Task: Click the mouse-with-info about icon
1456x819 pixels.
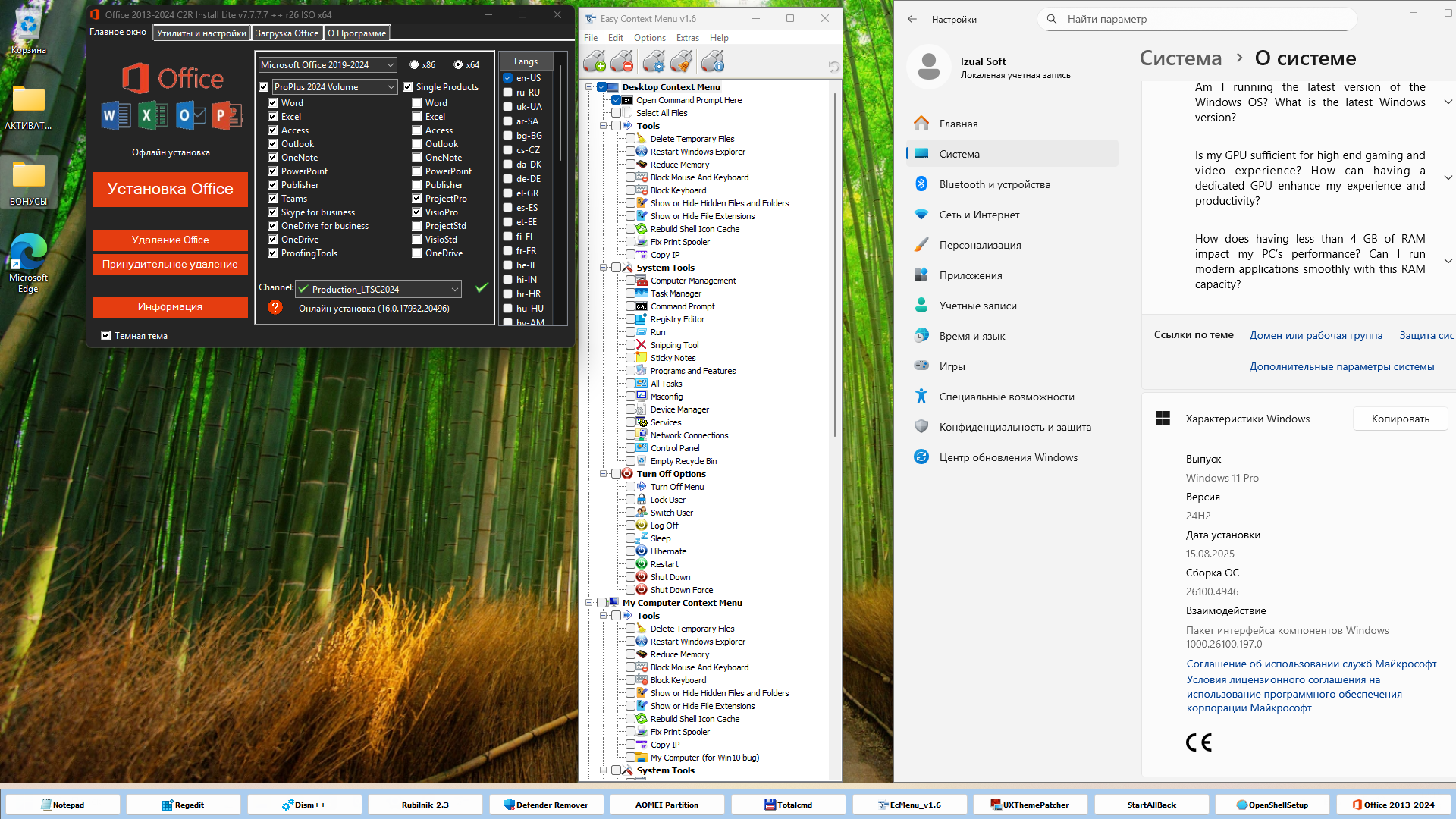Action: coord(713,61)
